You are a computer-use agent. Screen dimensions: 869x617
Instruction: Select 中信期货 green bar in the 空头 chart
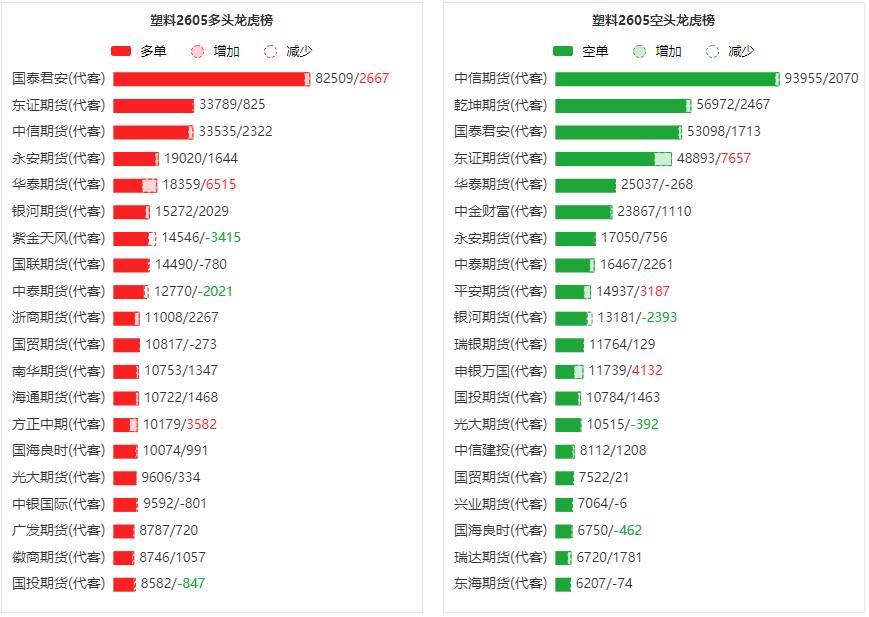pyautogui.click(x=665, y=78)
